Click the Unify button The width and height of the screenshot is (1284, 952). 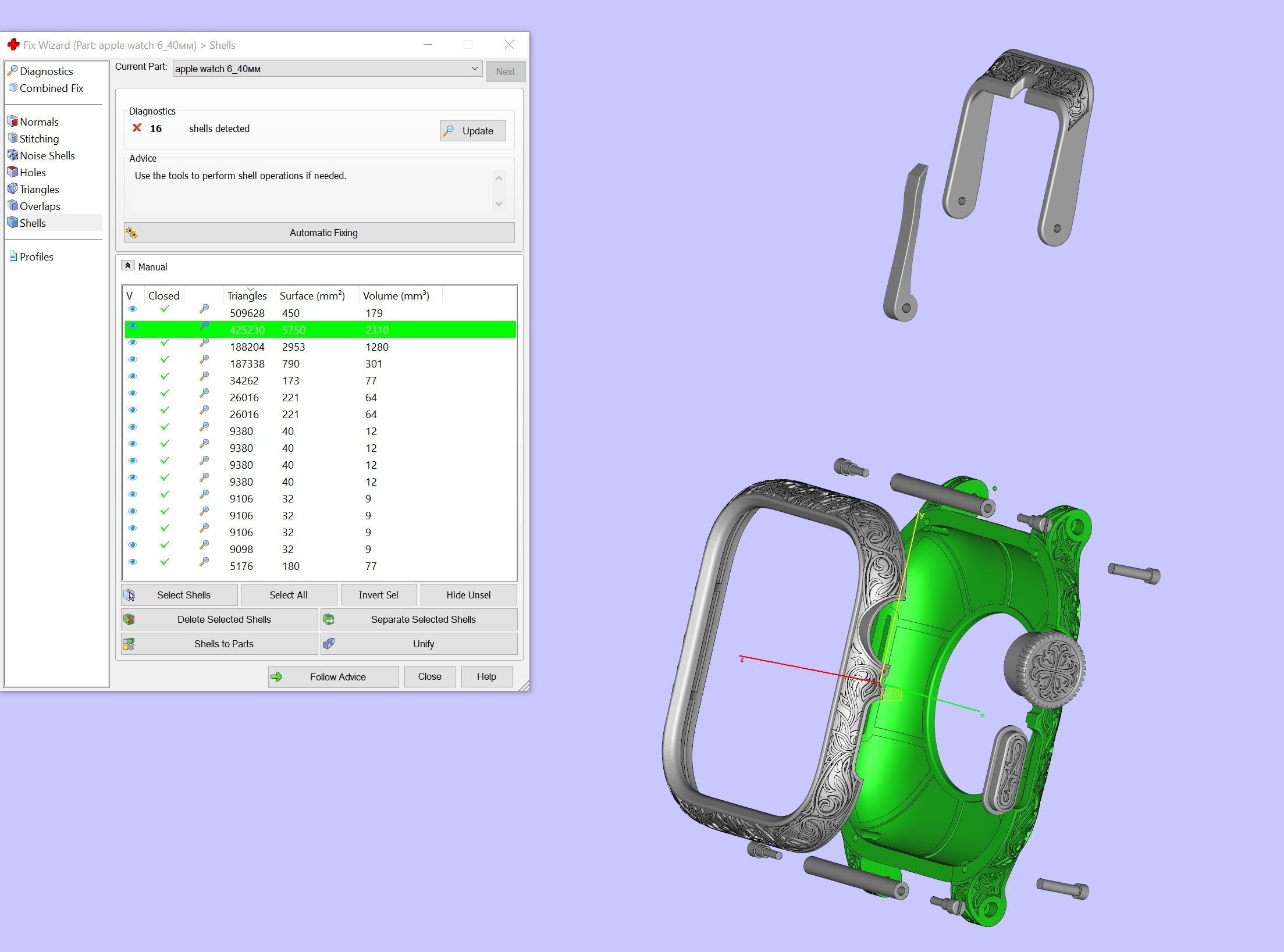(423, 644)
